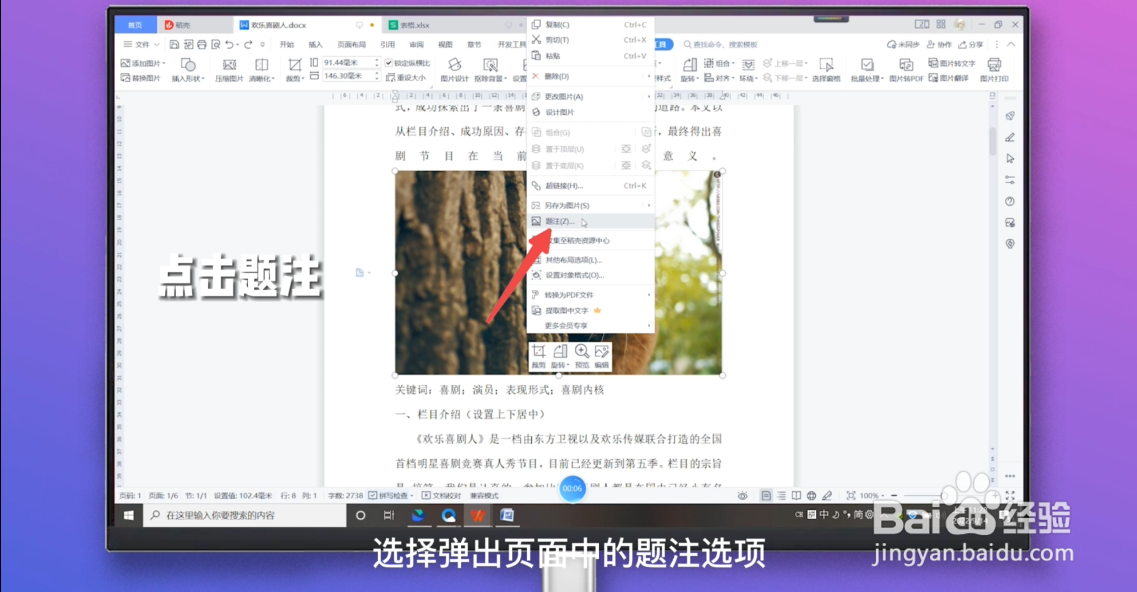Click the save icon in the quick access toolbar
This screenshot has height=592, width=1137.
(x=174, y=44)
